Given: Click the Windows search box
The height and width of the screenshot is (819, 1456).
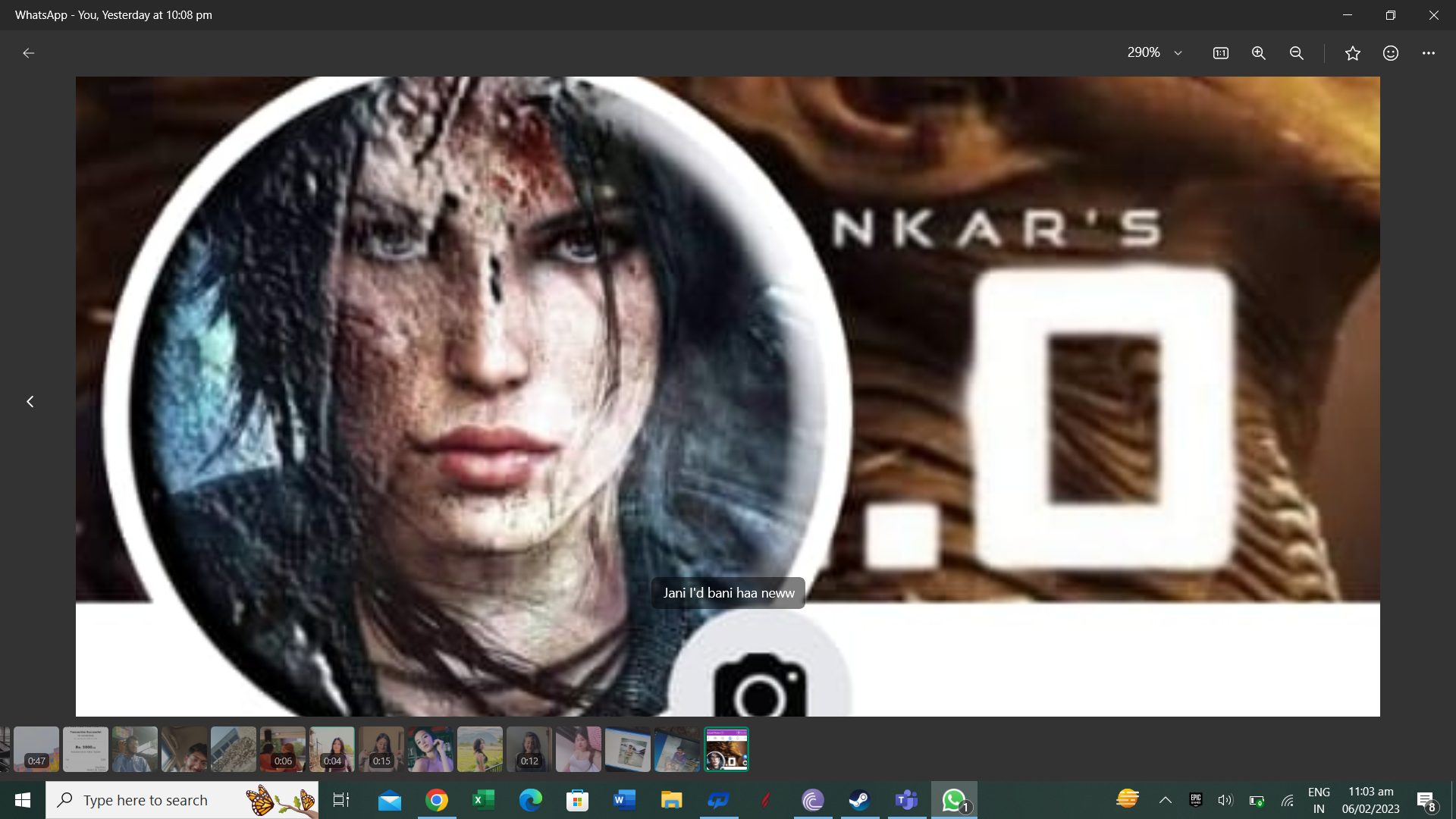Looking at the screenshot, I should [182, 800].
